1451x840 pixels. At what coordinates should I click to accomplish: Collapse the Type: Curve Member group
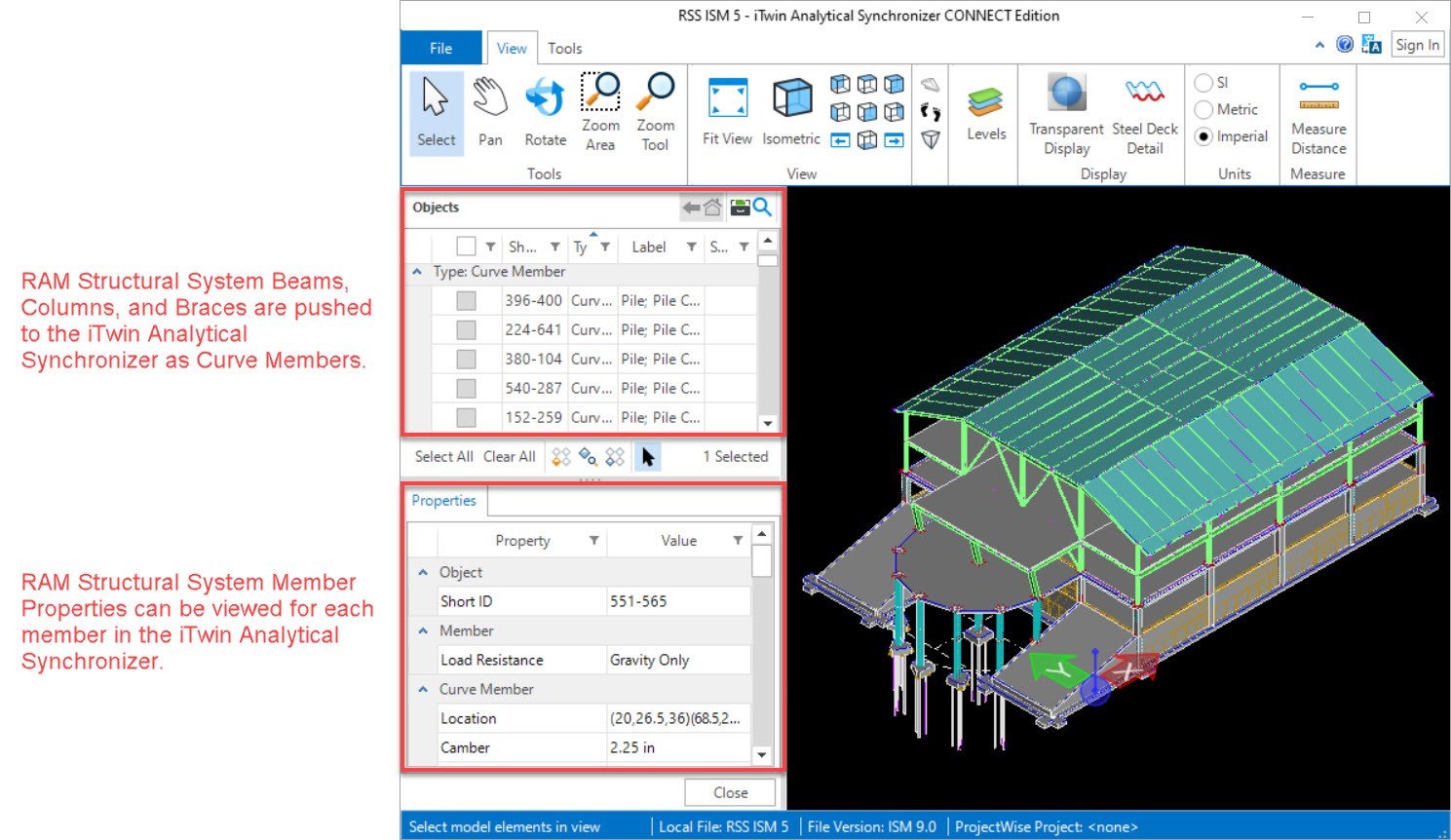pyautogui.click(x=417, y=272)
